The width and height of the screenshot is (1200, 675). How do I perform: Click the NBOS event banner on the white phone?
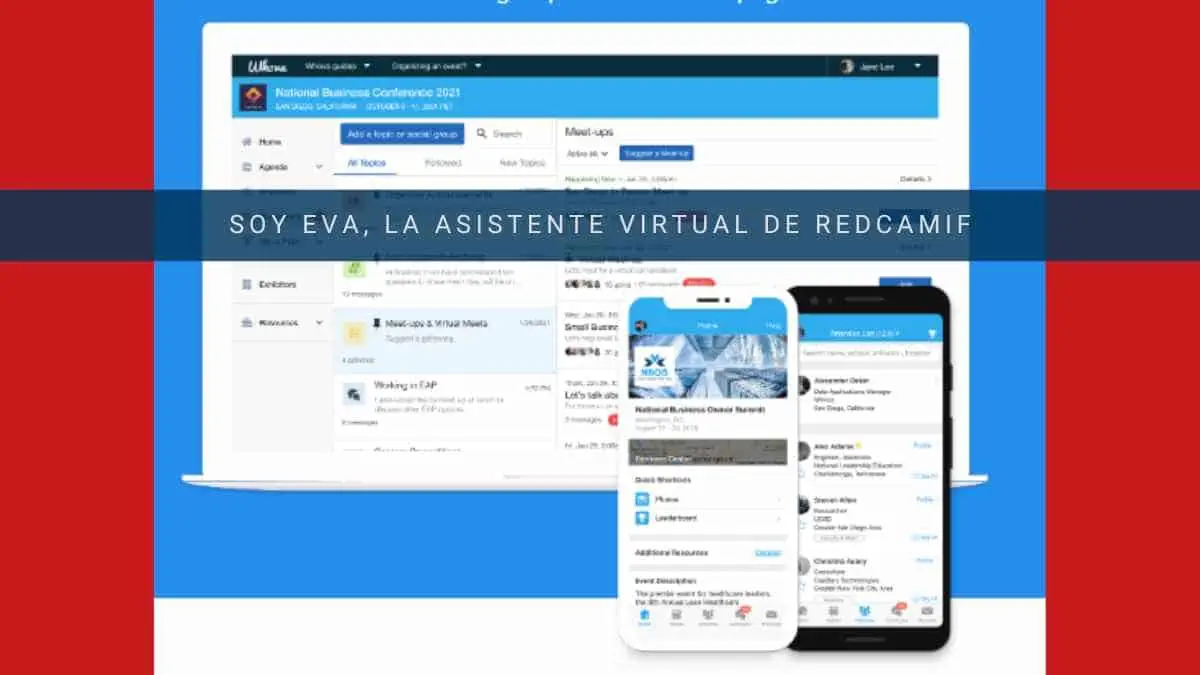coord(707,365)
